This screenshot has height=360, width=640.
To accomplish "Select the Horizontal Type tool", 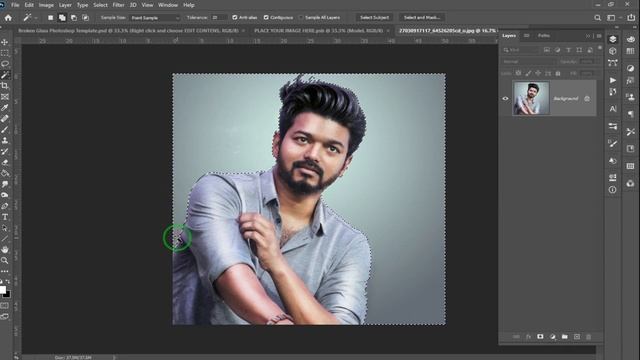I will pos(5,217).
